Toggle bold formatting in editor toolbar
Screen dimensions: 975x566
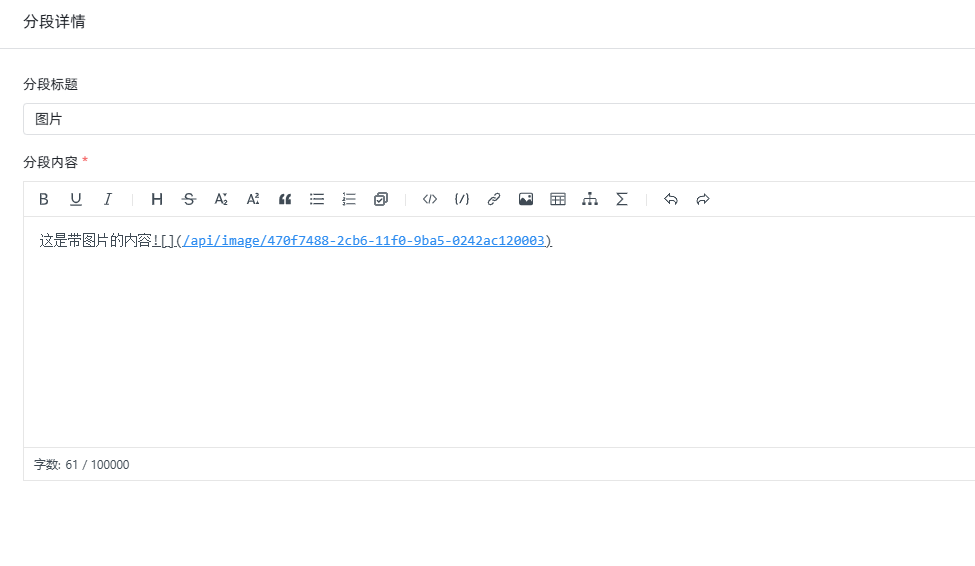(x=44, y=199)
